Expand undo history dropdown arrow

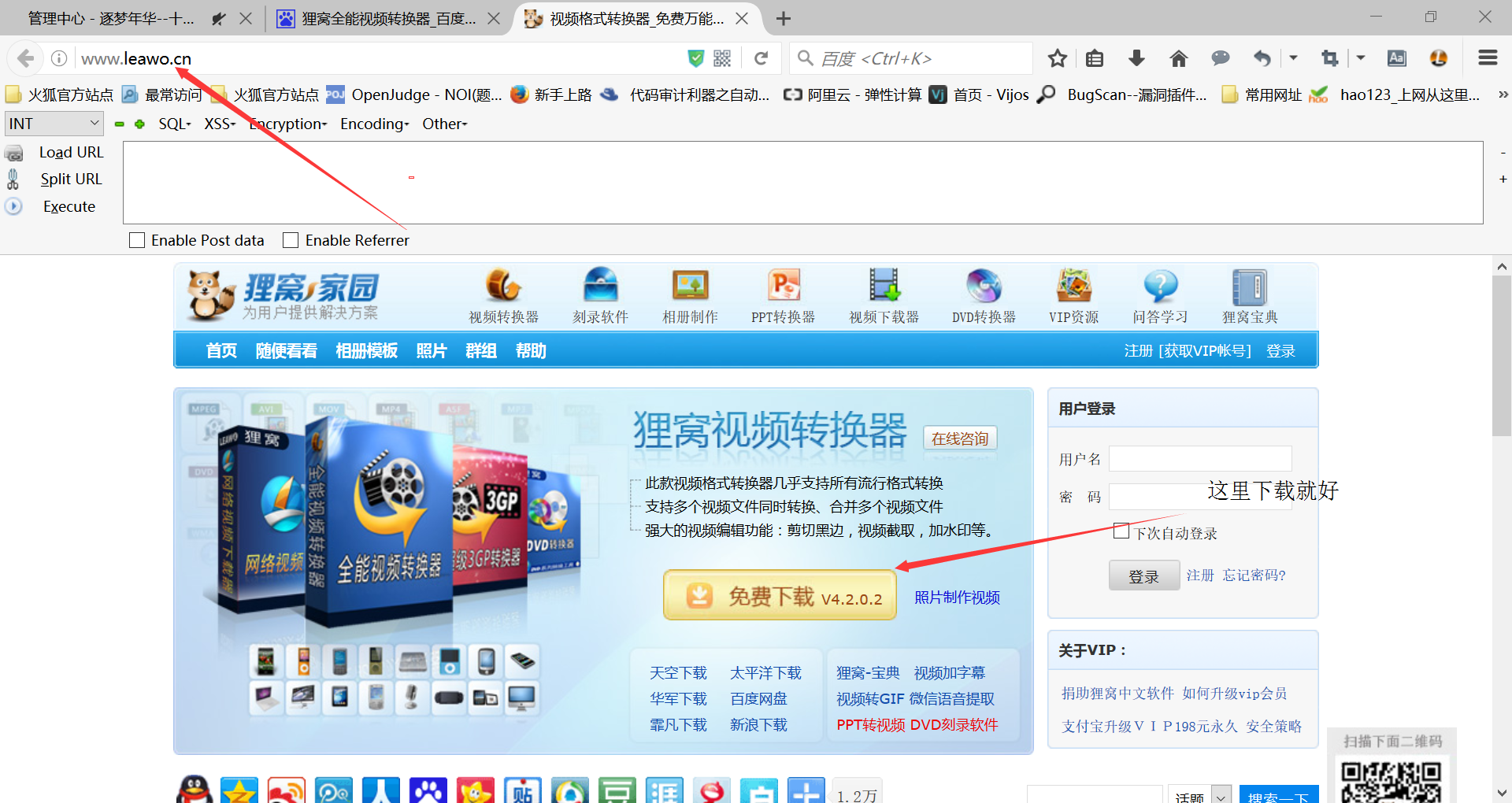click(1293, 58)
